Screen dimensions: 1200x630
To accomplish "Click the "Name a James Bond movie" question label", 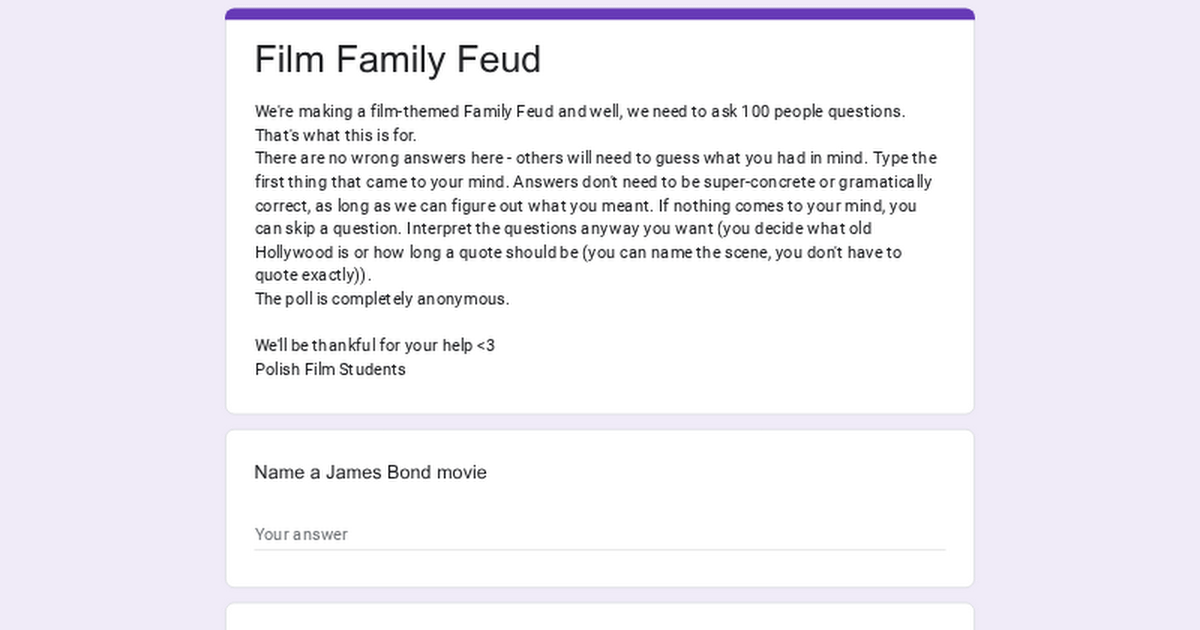I will pyautogui.click(x=370, y=472).
